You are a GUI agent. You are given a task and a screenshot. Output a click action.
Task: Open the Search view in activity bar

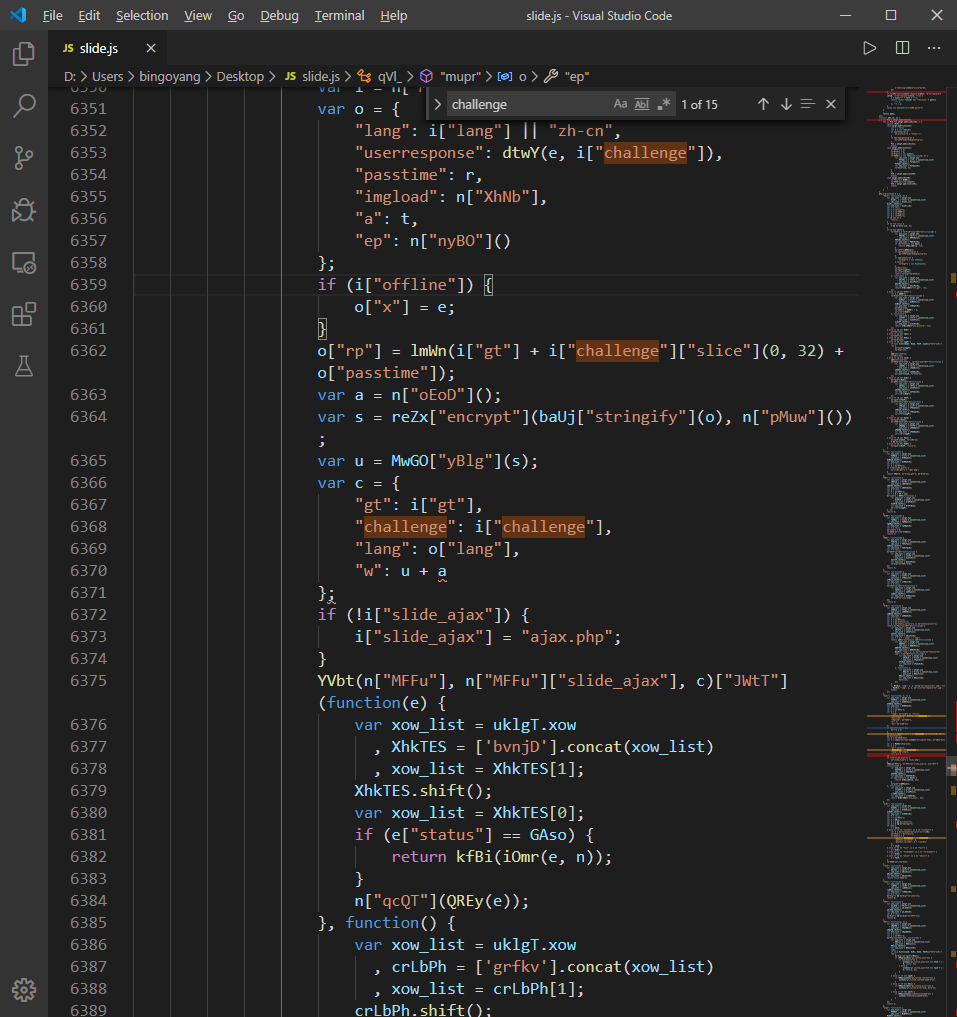(24, 106)
